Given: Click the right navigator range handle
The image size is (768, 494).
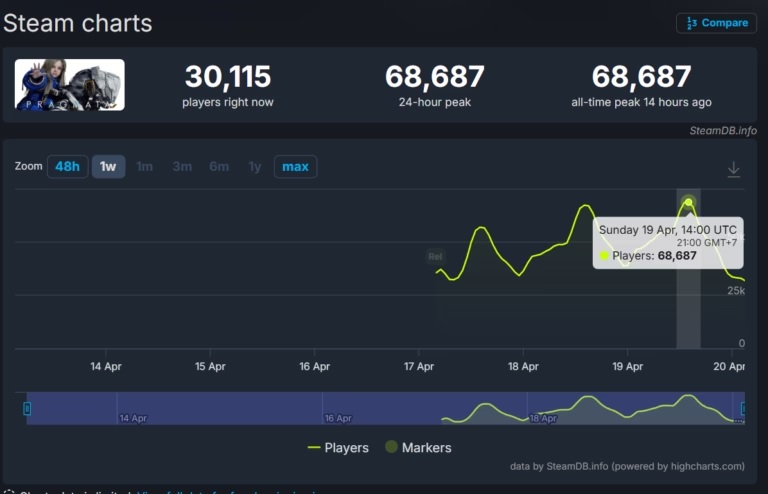Looking at the screenshot, I should click(741, 408).
